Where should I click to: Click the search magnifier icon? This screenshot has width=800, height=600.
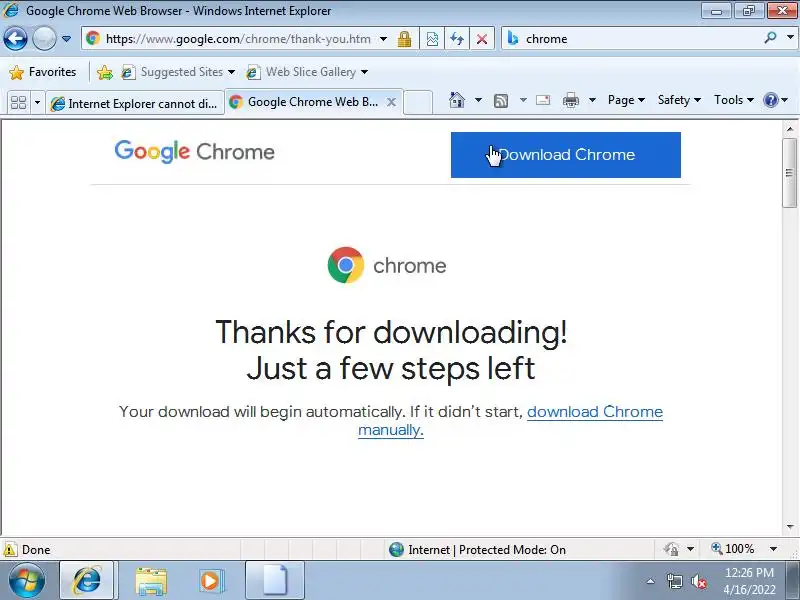point(770,38)
